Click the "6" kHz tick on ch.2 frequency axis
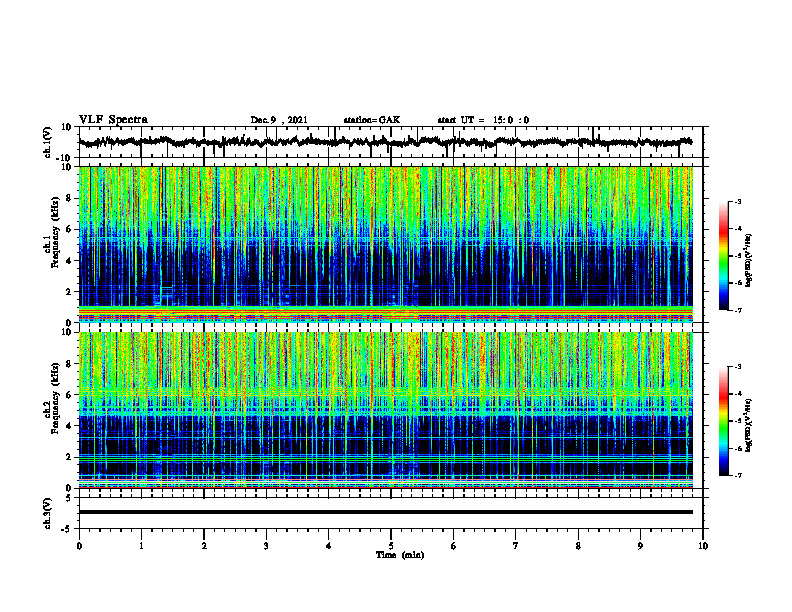 coord(70,395)
